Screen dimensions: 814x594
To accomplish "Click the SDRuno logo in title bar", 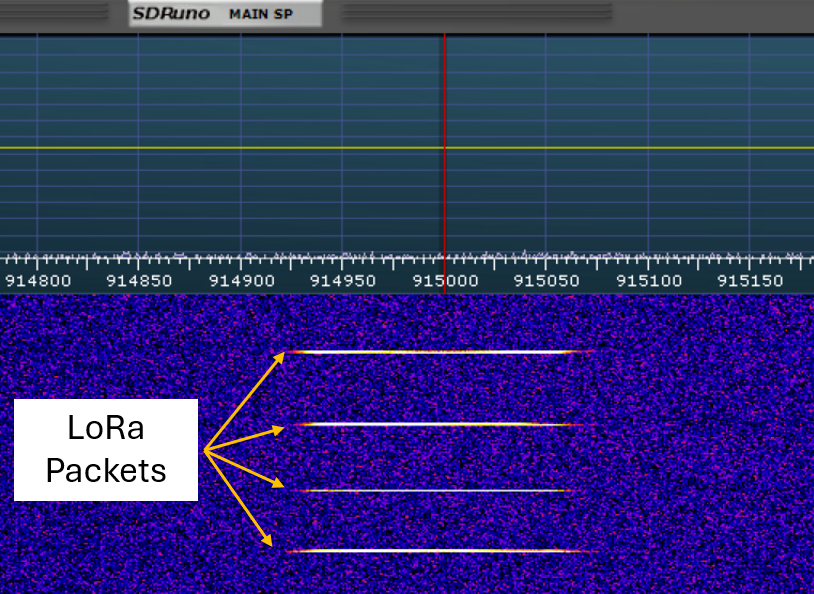I will [171, 14].
